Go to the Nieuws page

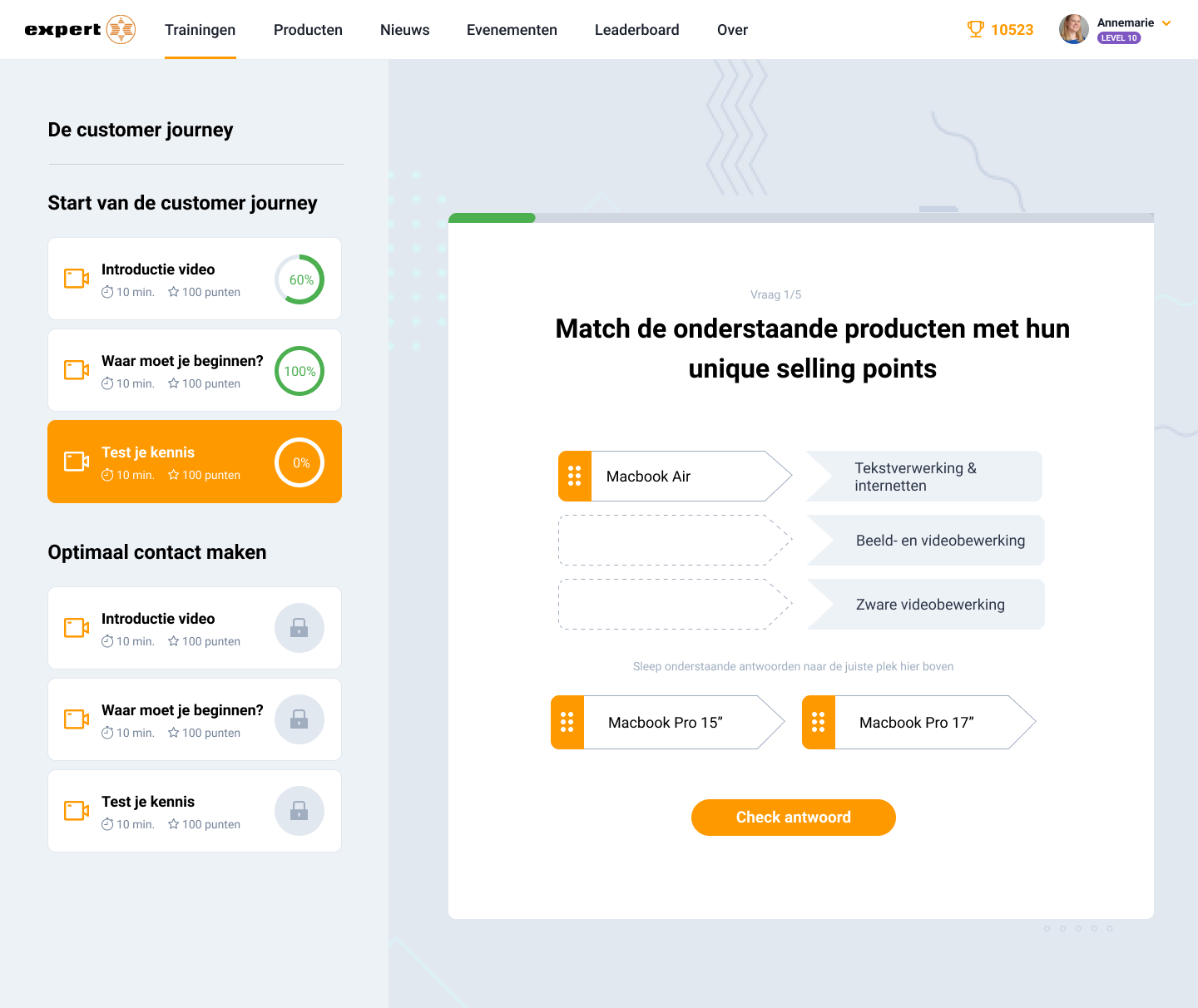tap(405, 30)
